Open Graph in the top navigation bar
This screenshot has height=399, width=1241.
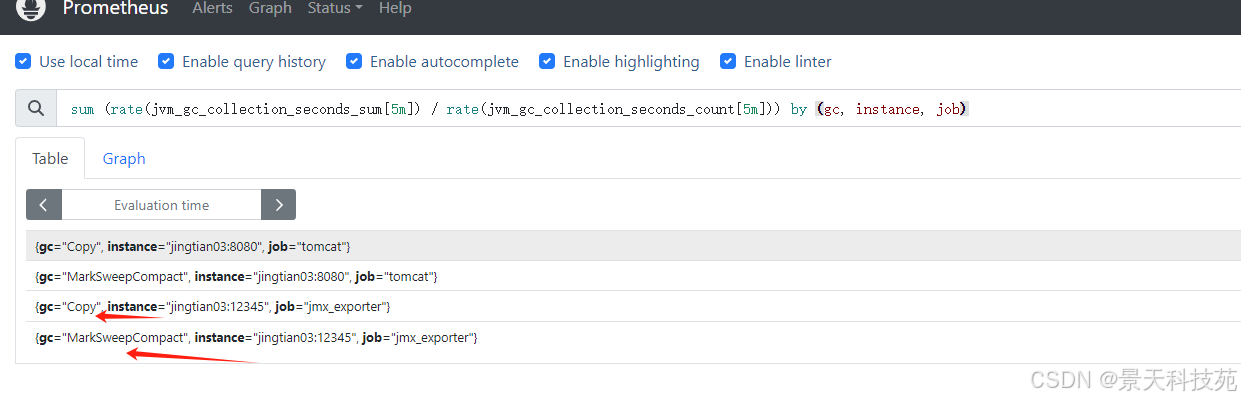point(270,8)
